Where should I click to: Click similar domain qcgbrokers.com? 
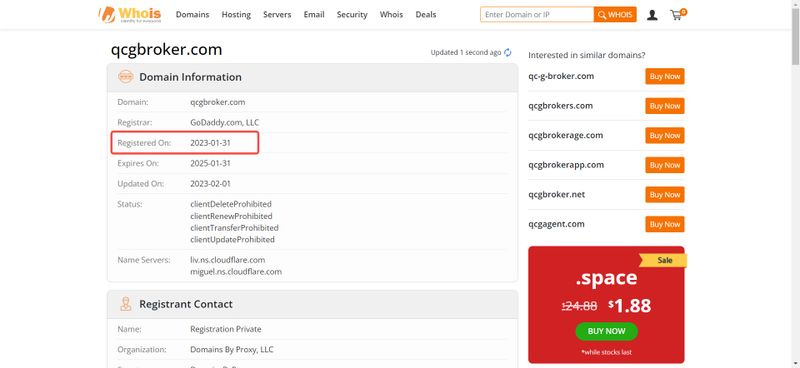(560, 106)
